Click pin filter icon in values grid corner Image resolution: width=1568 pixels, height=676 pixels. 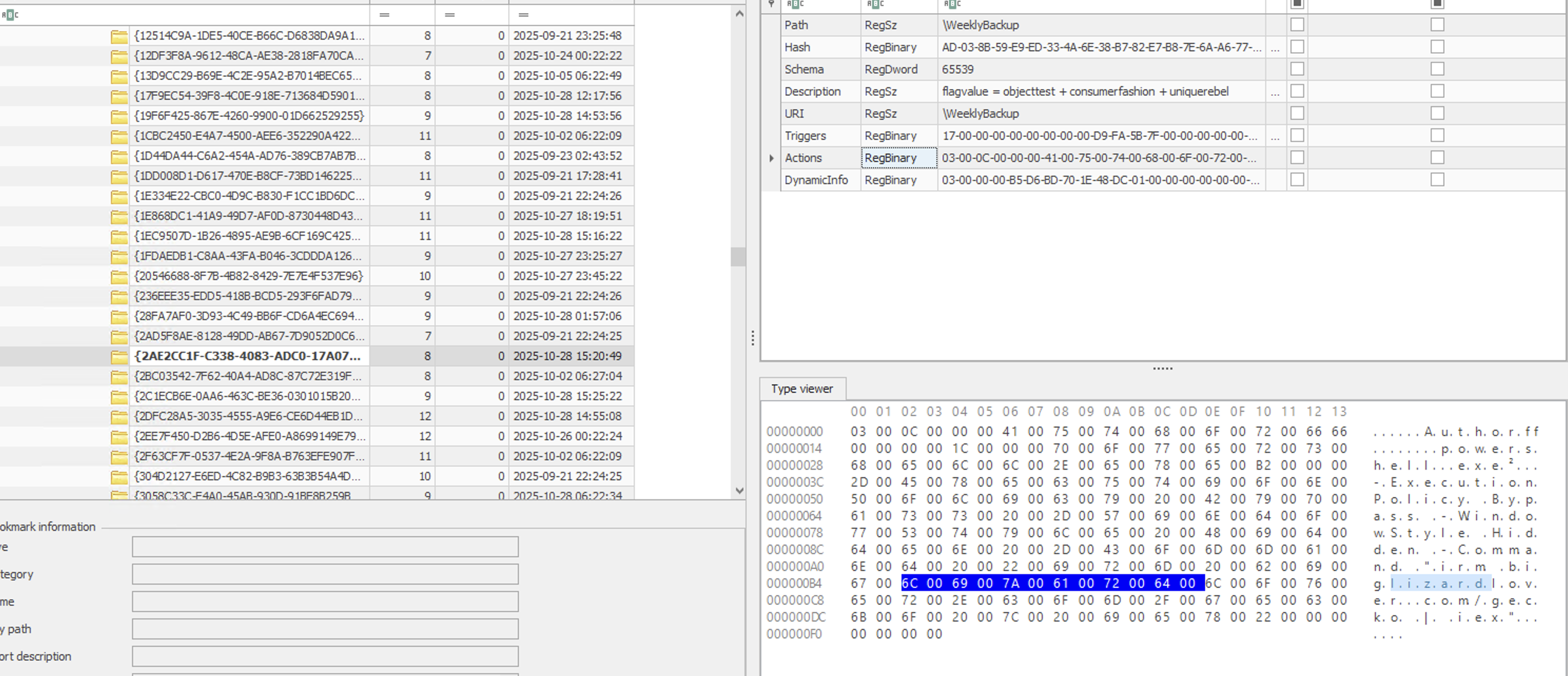pyautogui.click(x=771, y=4)
